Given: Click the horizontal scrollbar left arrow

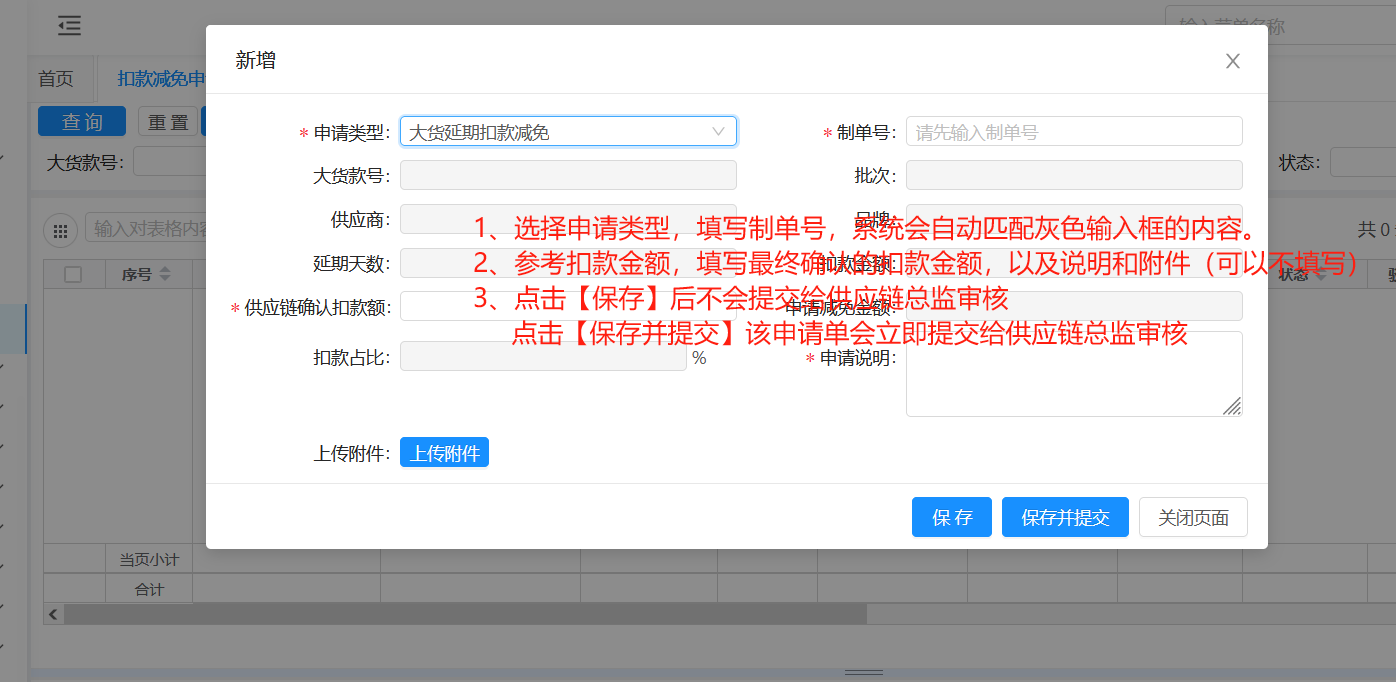Looking at the screenshot, I should 54,614.
